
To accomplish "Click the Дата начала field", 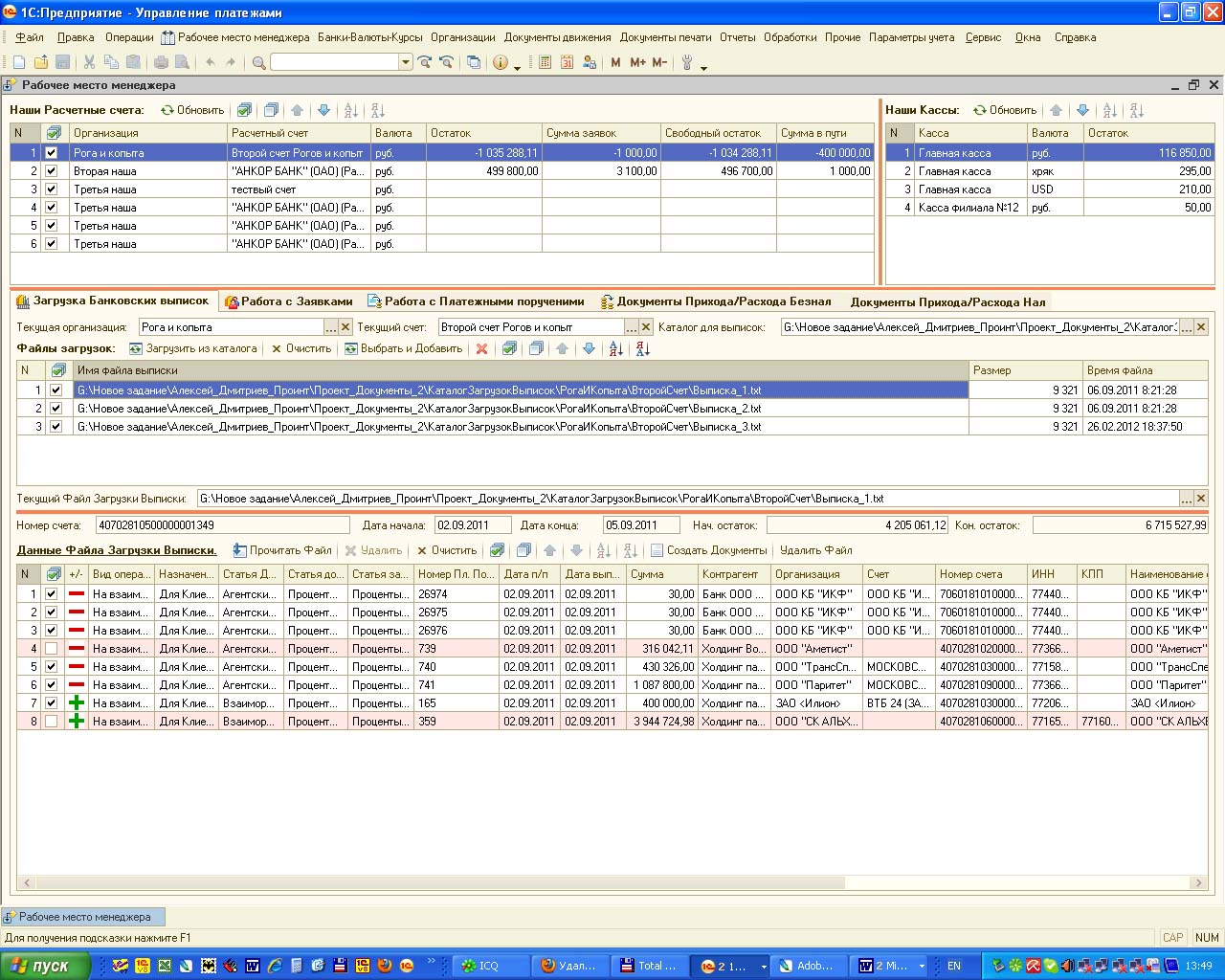I will pyautogui.click(x=473, y=524).
